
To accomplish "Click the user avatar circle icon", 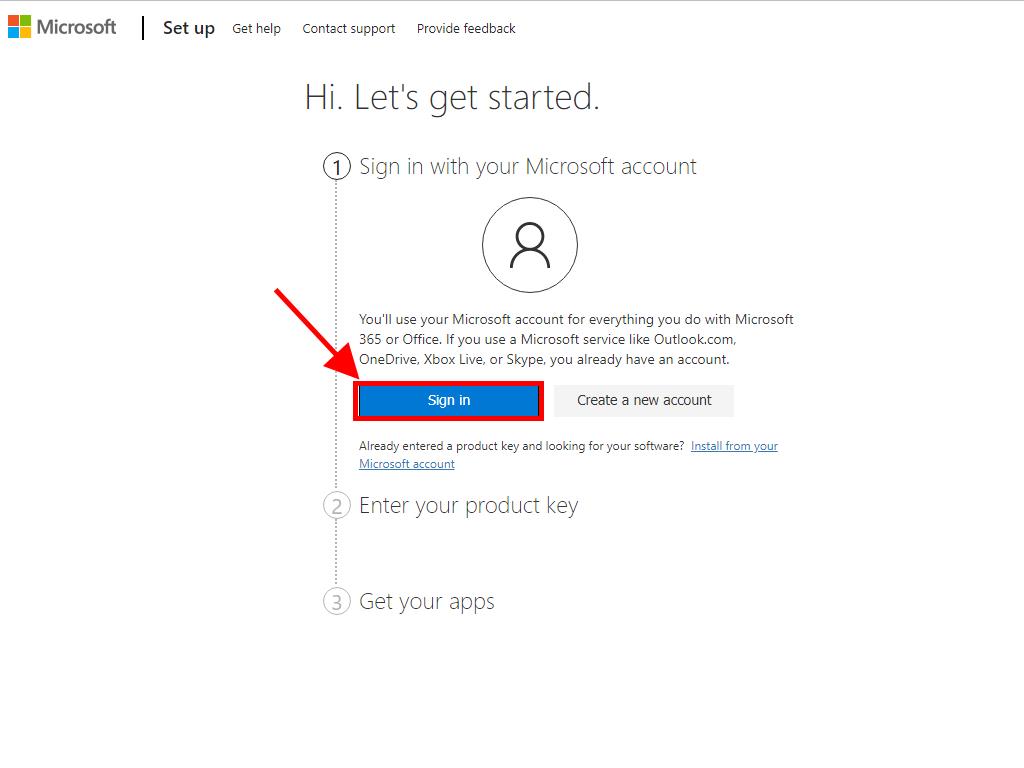I will pyautogui.click(x=529, y=245).
